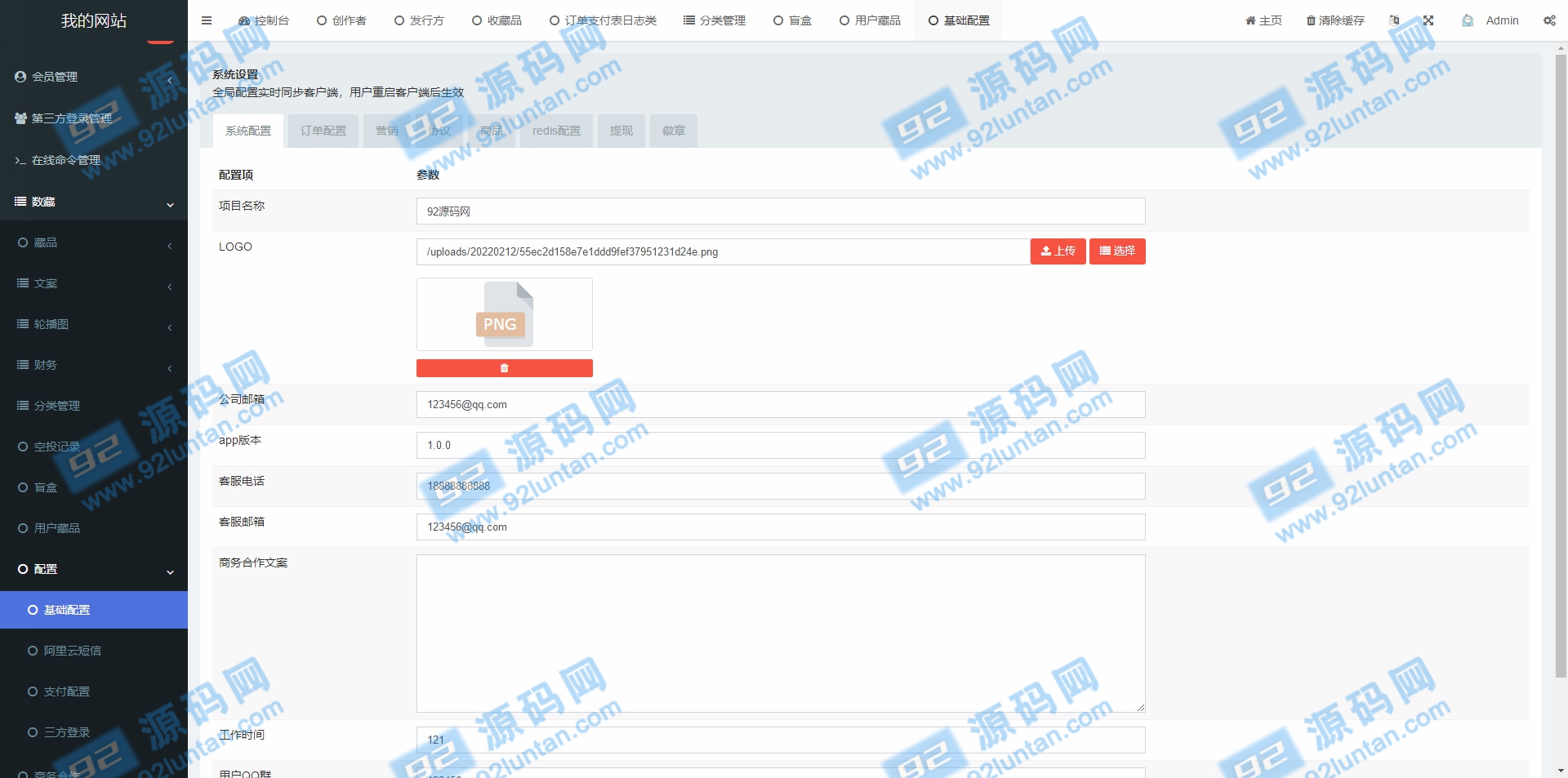Image resolution: width=1568 pixels, height=778 pixels.
Task: Click the 工作时间 input field
Action: 781,740
